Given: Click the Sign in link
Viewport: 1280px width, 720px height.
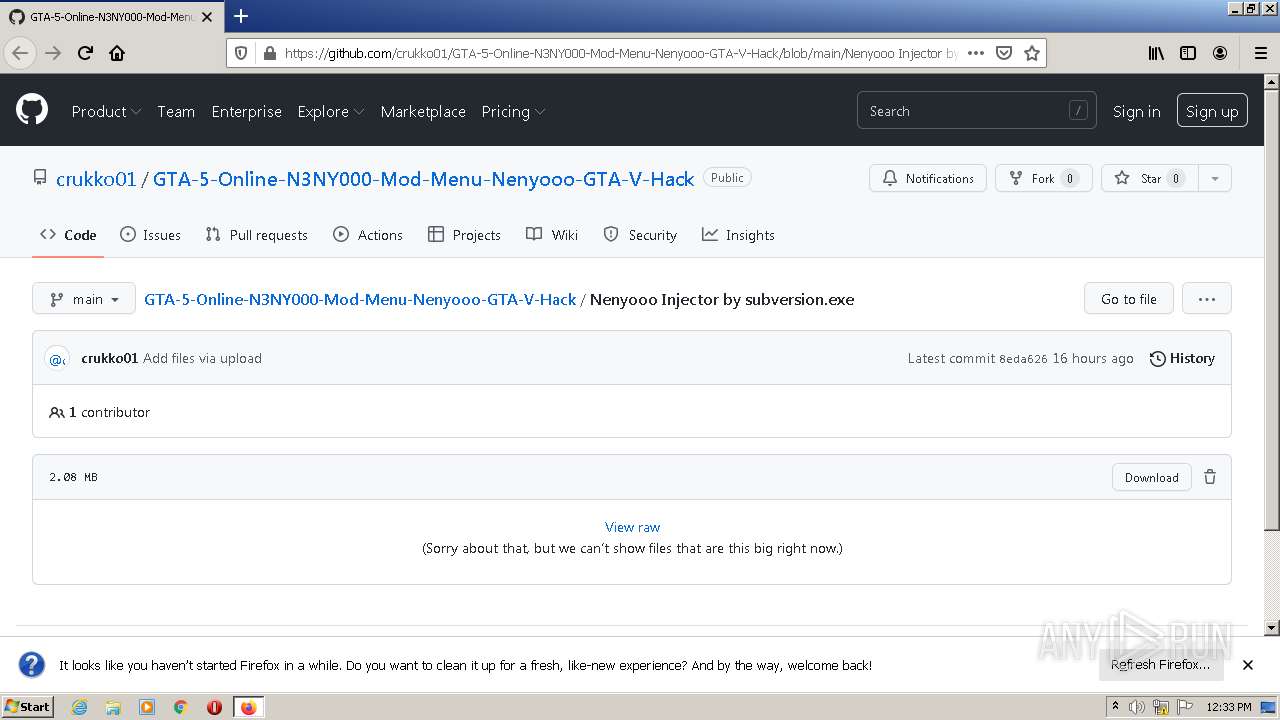Looking at the screenshot, I should (1137, 111).
